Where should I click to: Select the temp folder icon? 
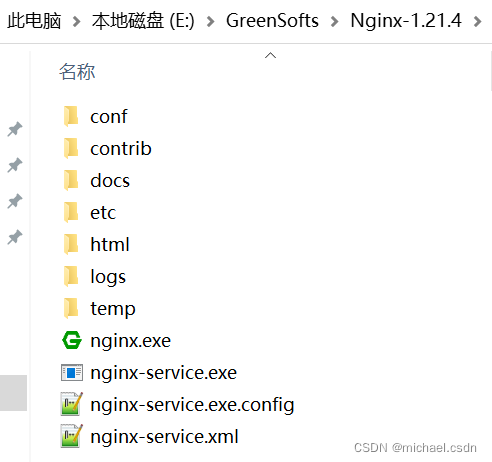pos(71,309)
